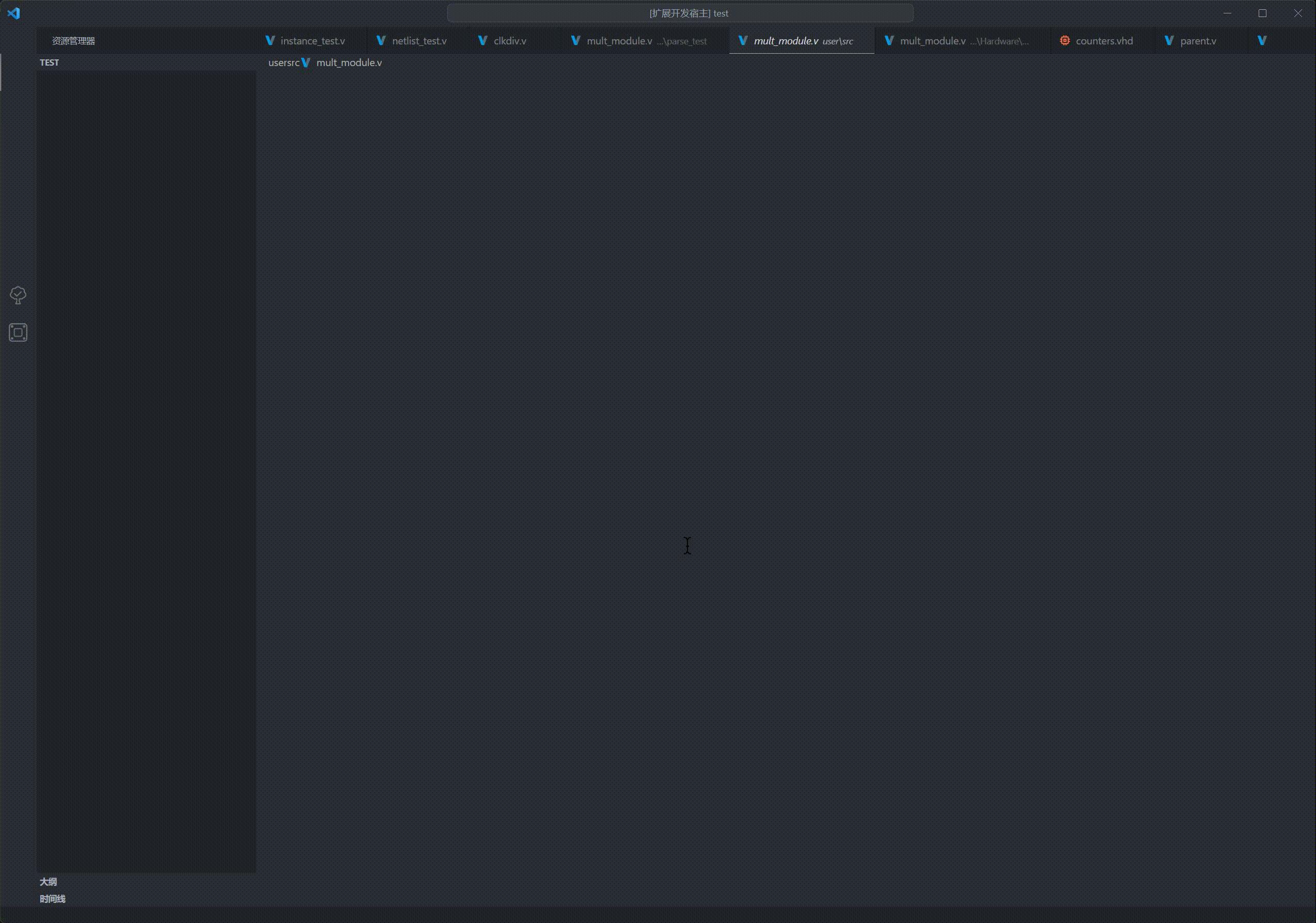
Task: Click the partially visible rightmost Verilog tab icon
Action: [1262, 41]
